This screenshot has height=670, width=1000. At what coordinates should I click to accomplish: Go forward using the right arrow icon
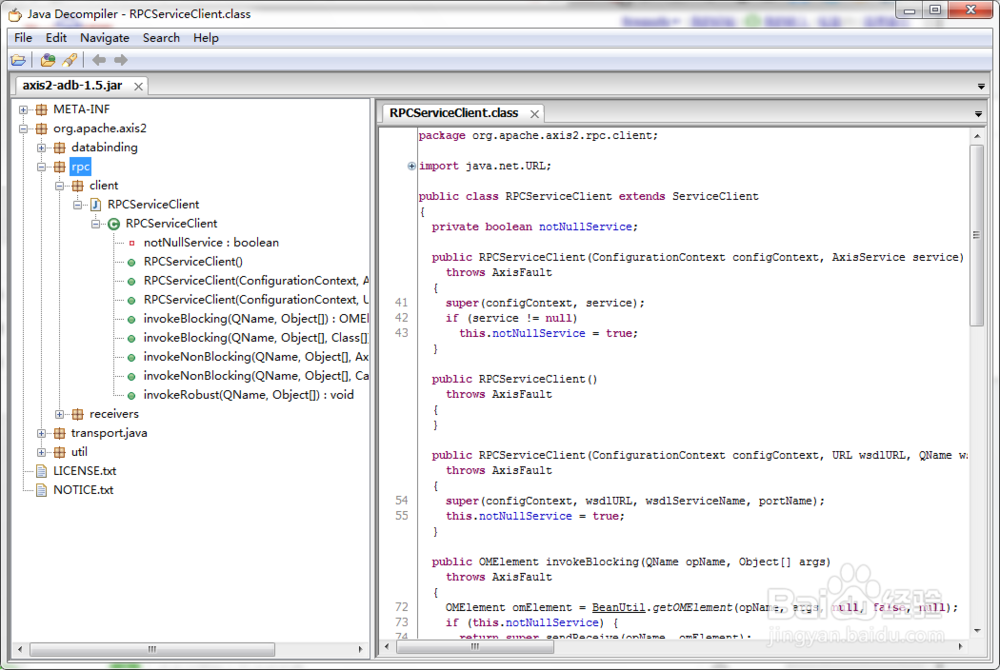pos(121,61)
